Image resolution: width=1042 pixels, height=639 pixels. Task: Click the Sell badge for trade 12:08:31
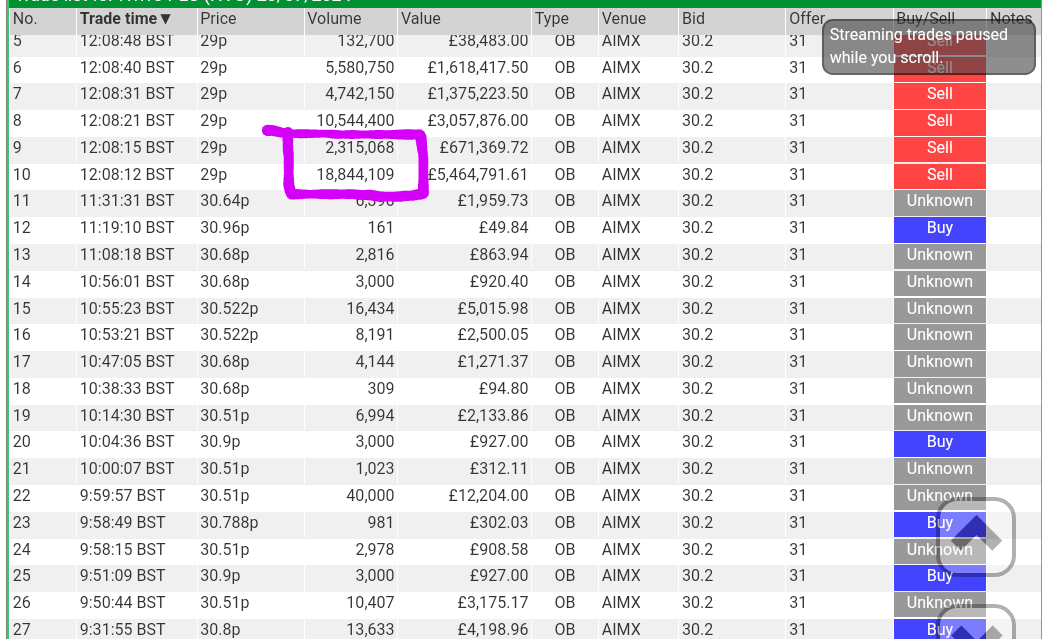pos(940,94)
